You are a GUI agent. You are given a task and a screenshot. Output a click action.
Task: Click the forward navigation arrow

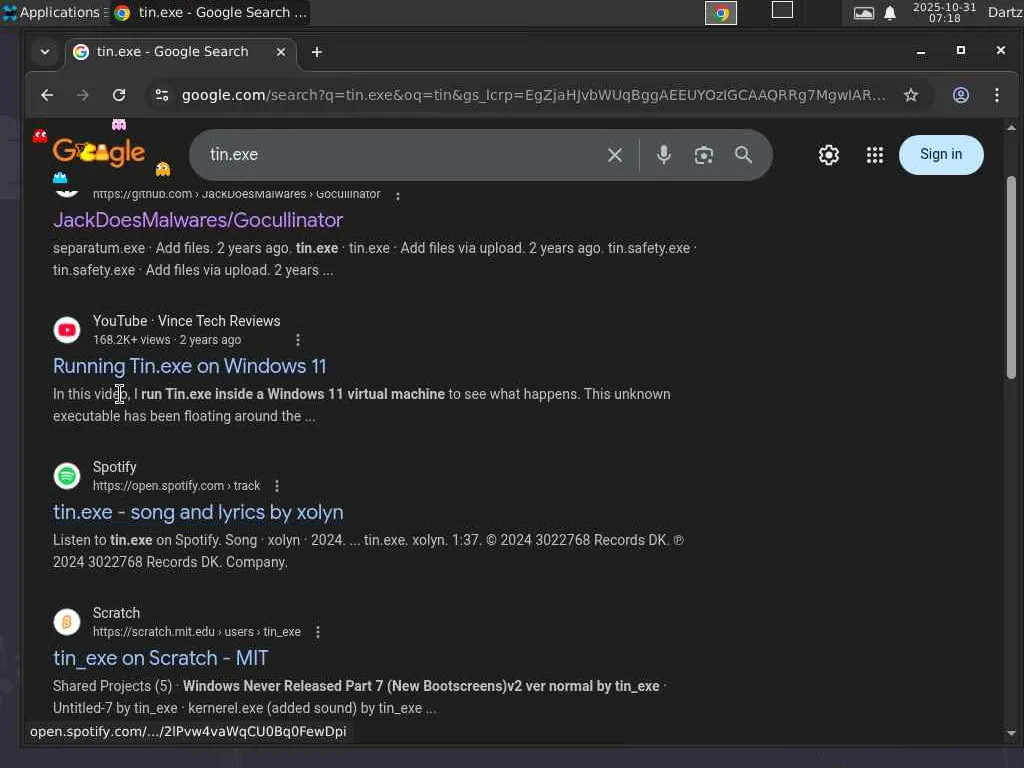point(83,95)
